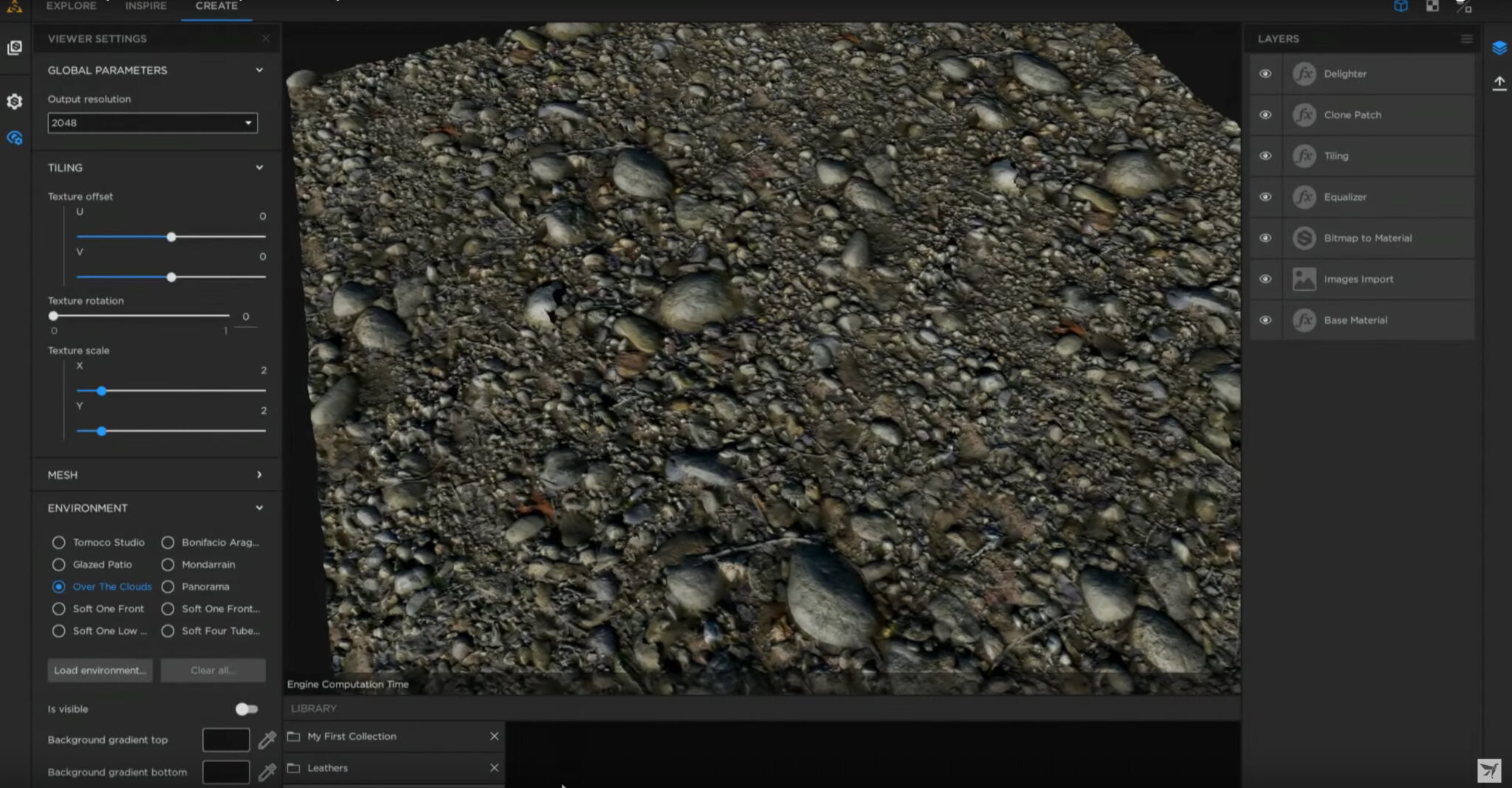Close the Viewer Settings panel

[266, 38]
